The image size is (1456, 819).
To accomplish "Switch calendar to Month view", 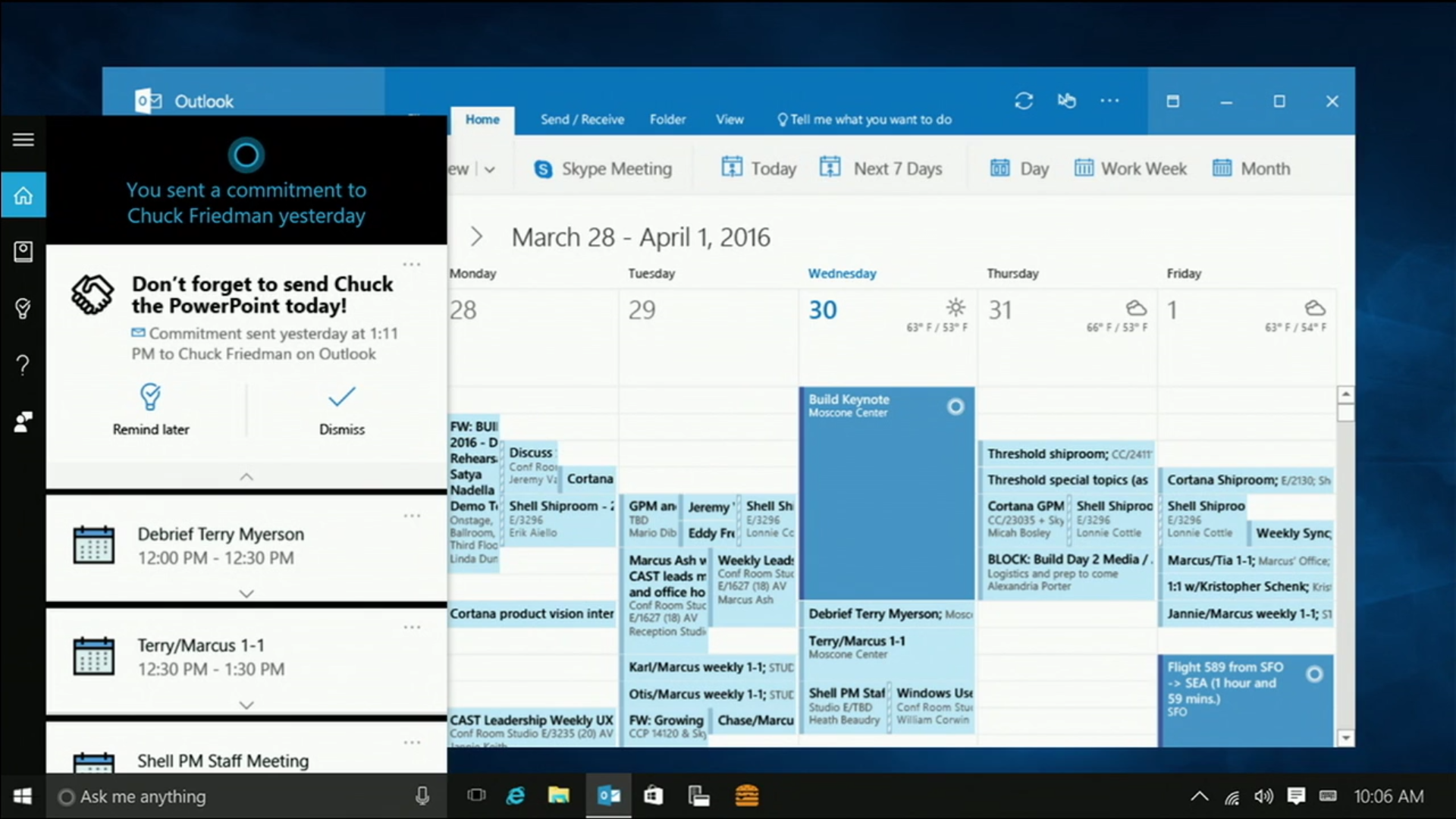I will pos(1251,169).
